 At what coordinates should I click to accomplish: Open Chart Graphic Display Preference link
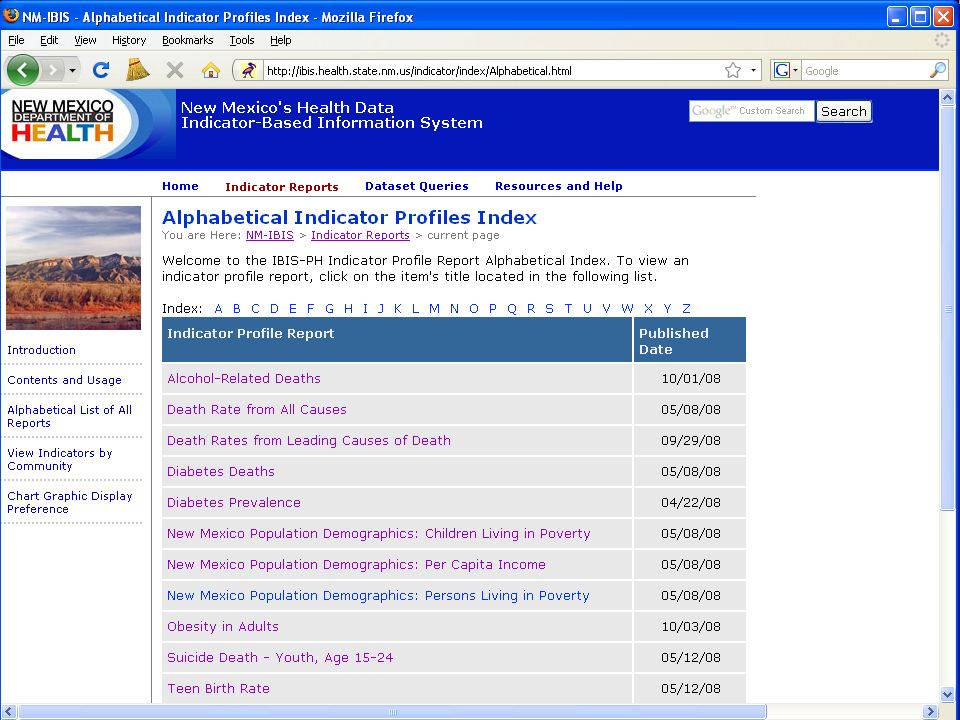[70, 502]
